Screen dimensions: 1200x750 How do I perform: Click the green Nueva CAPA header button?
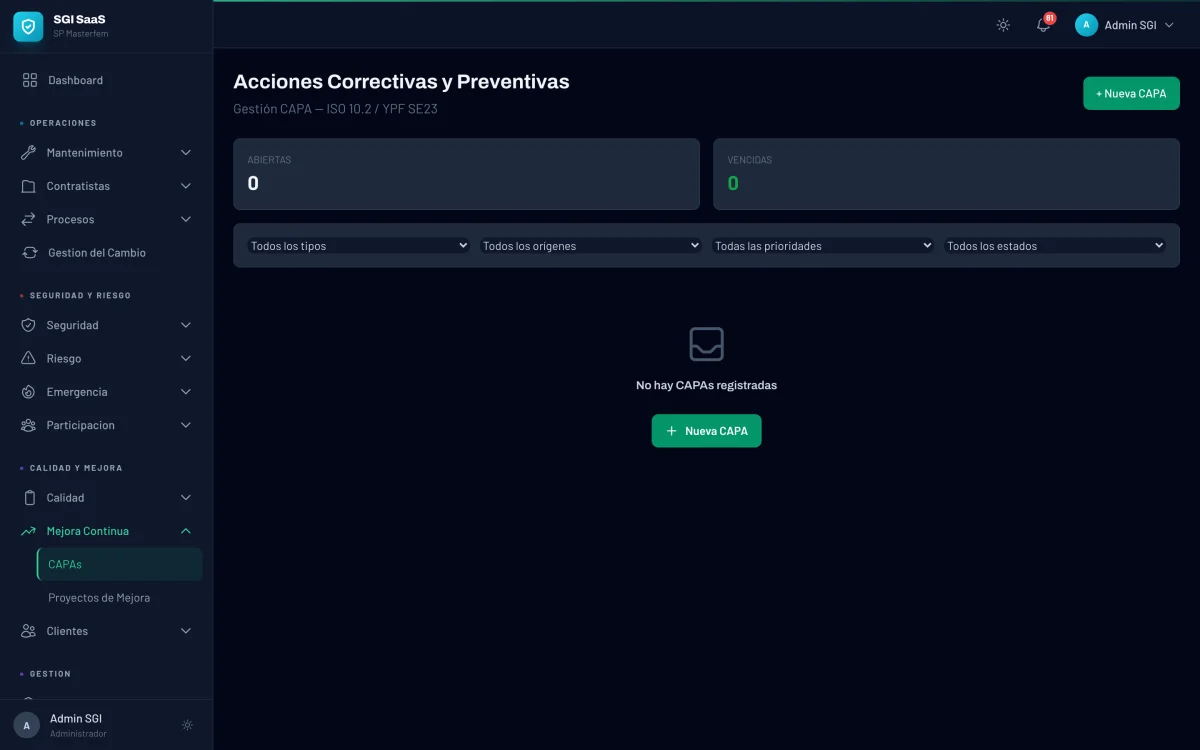click(1131, 92)
